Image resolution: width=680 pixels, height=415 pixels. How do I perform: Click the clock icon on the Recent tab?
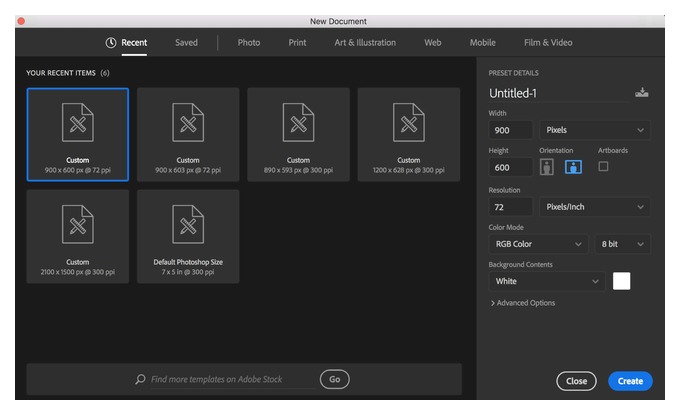(x=111, y=42)
